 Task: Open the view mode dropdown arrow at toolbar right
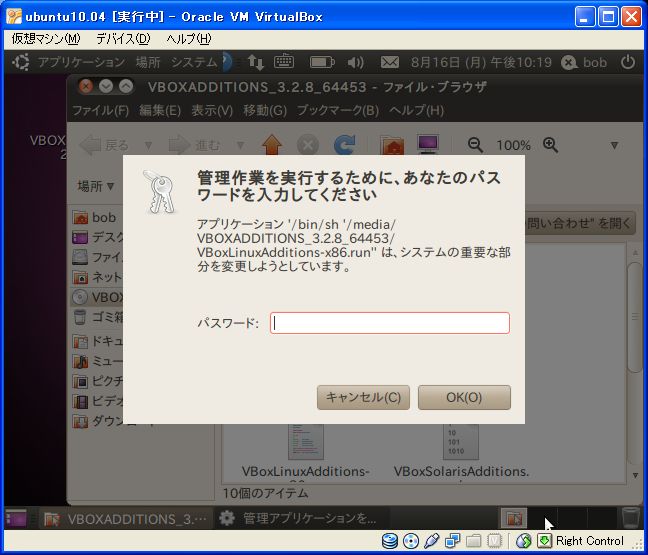(615, 145)
